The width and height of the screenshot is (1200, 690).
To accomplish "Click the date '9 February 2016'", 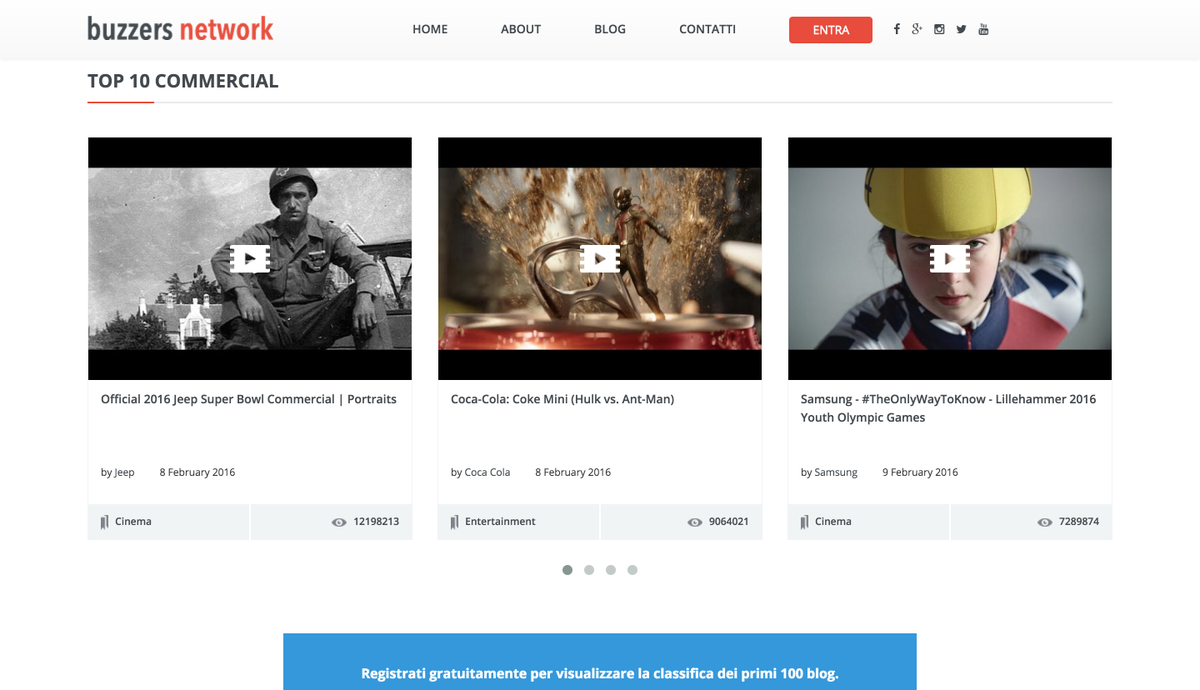I will pyautogui.click(x=920, y=472).
